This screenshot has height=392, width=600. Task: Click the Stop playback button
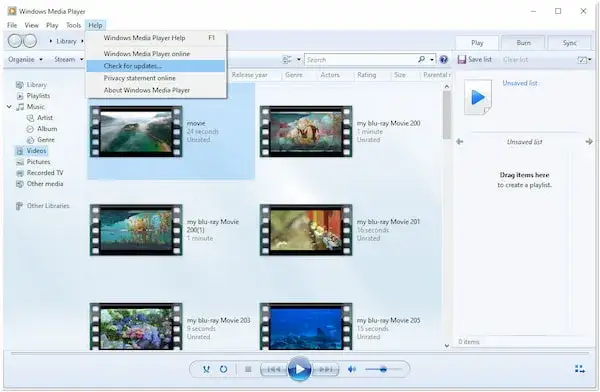(248, 369)
